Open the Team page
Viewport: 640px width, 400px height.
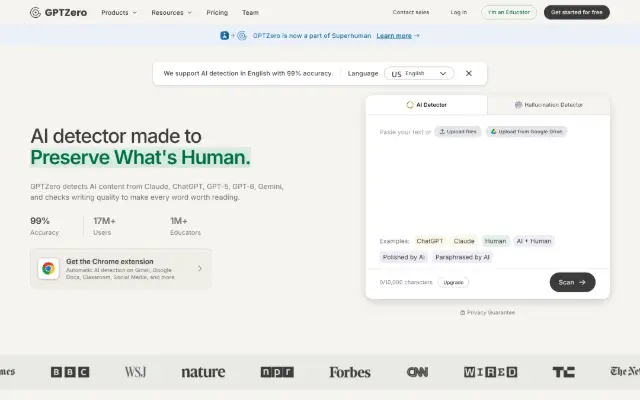[x=250, y=13]
